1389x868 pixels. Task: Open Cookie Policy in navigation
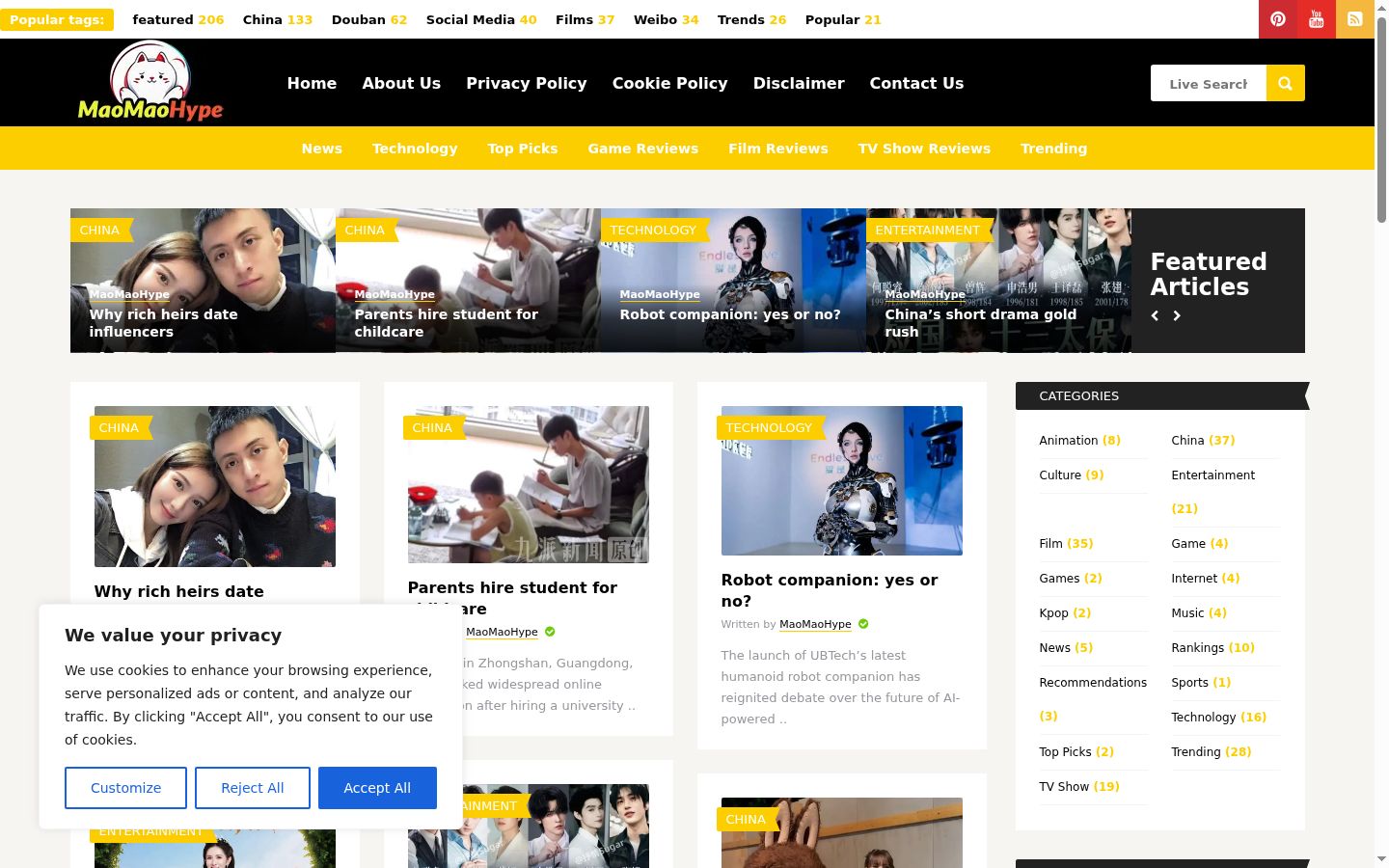point(670,83)
